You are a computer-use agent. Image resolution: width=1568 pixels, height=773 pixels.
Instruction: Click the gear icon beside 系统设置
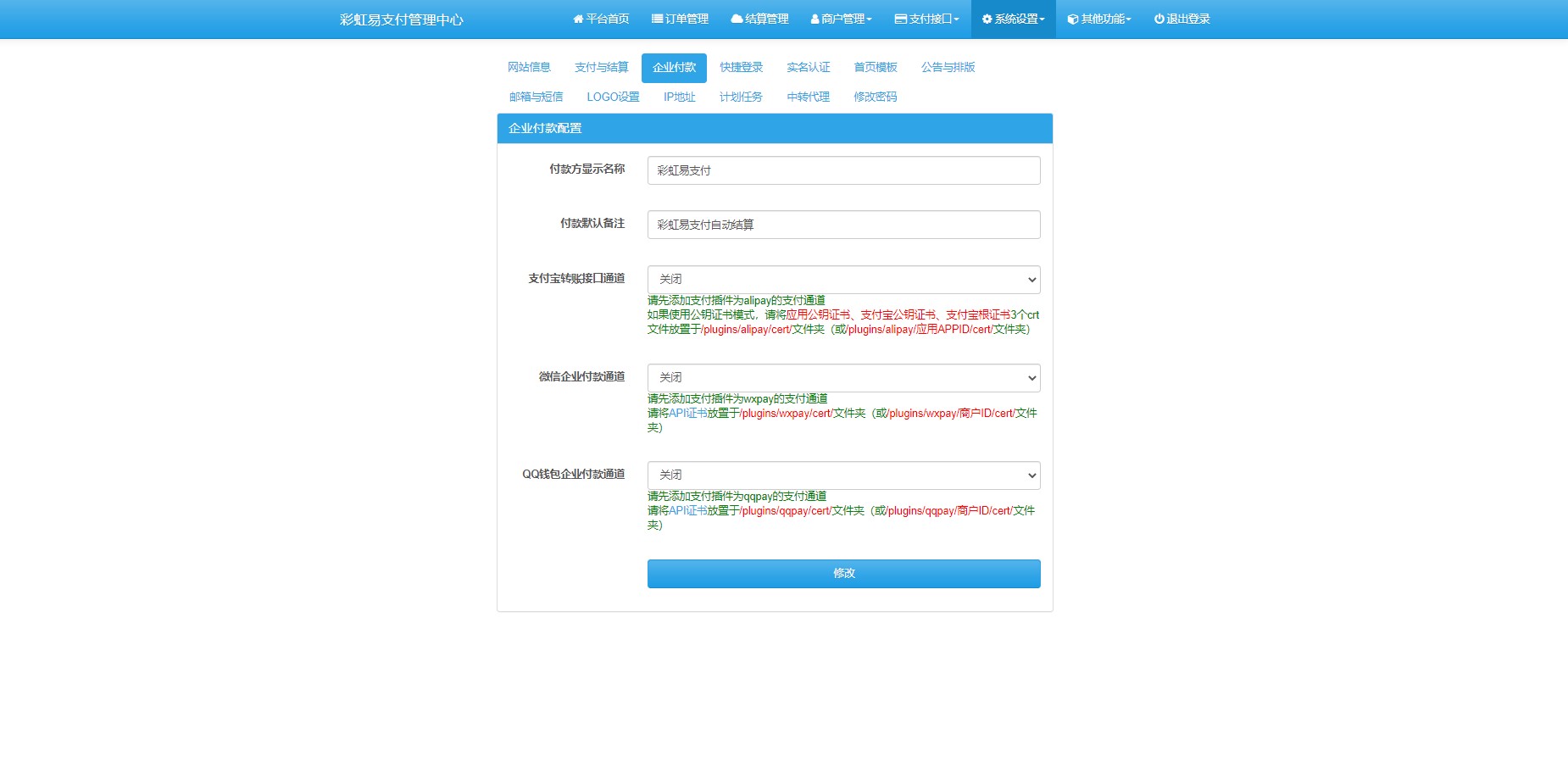[987, 19]
